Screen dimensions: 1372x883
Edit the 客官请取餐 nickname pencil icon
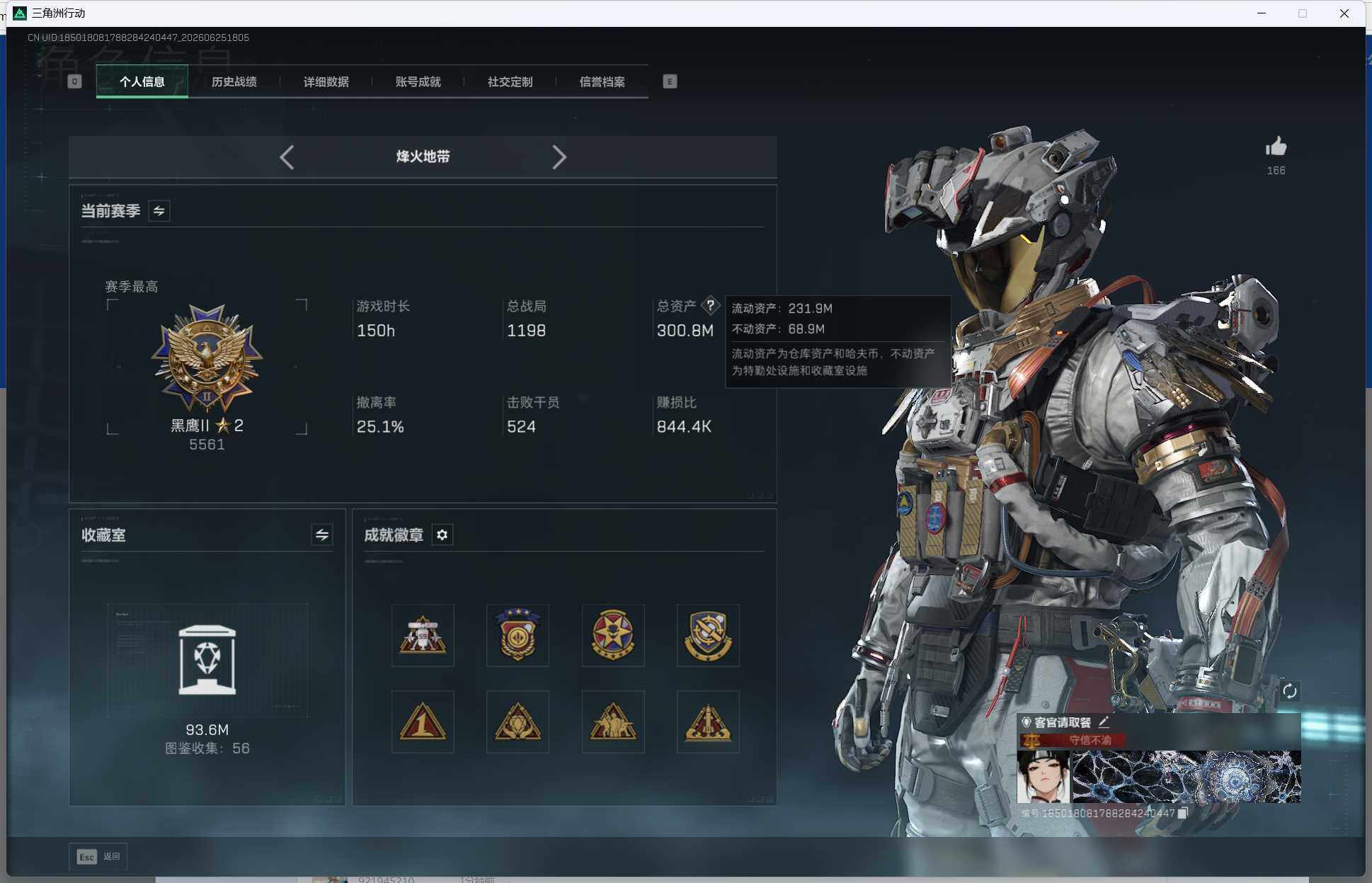pyautogui.click(x=1104, y=722)
